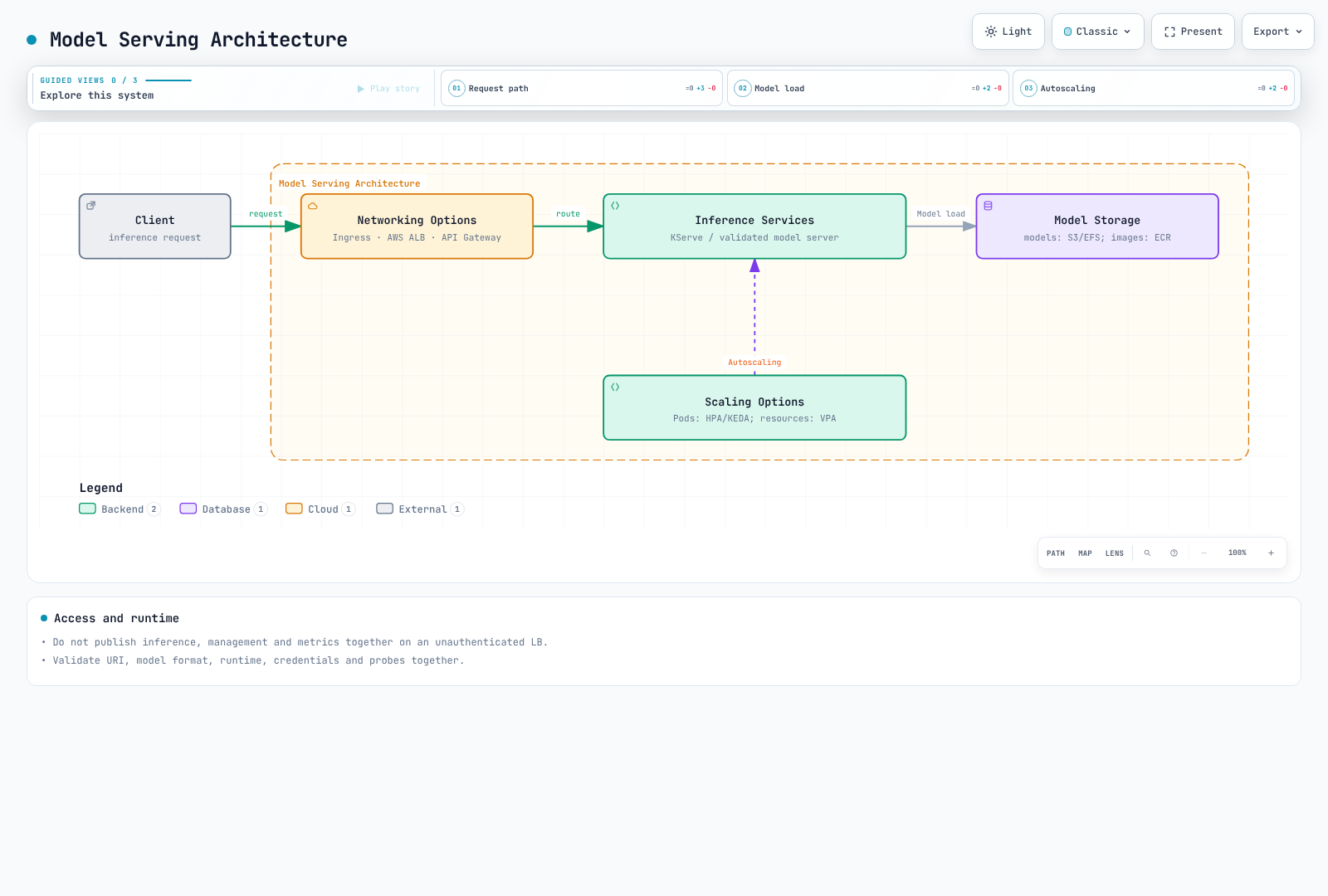Toggle the External legend filter
The width and height of the screenshot is (1328, 896).
pos(420,509)
